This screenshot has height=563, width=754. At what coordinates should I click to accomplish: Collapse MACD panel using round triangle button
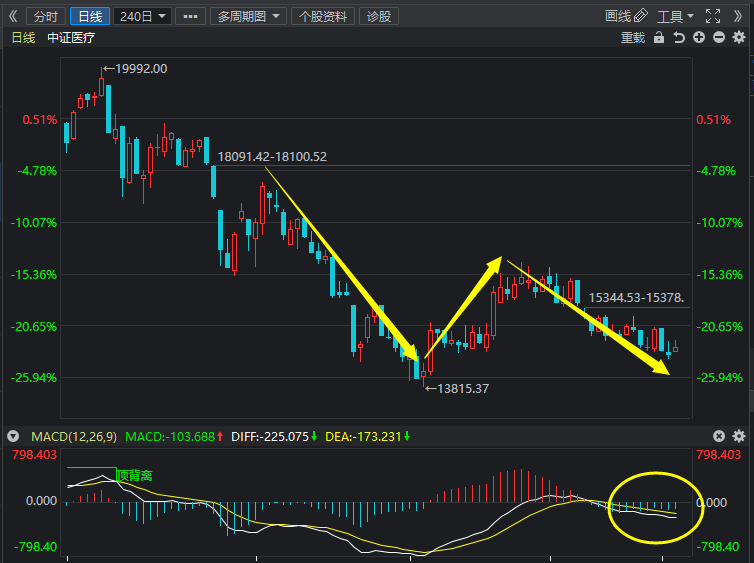(x=13, y=437)
